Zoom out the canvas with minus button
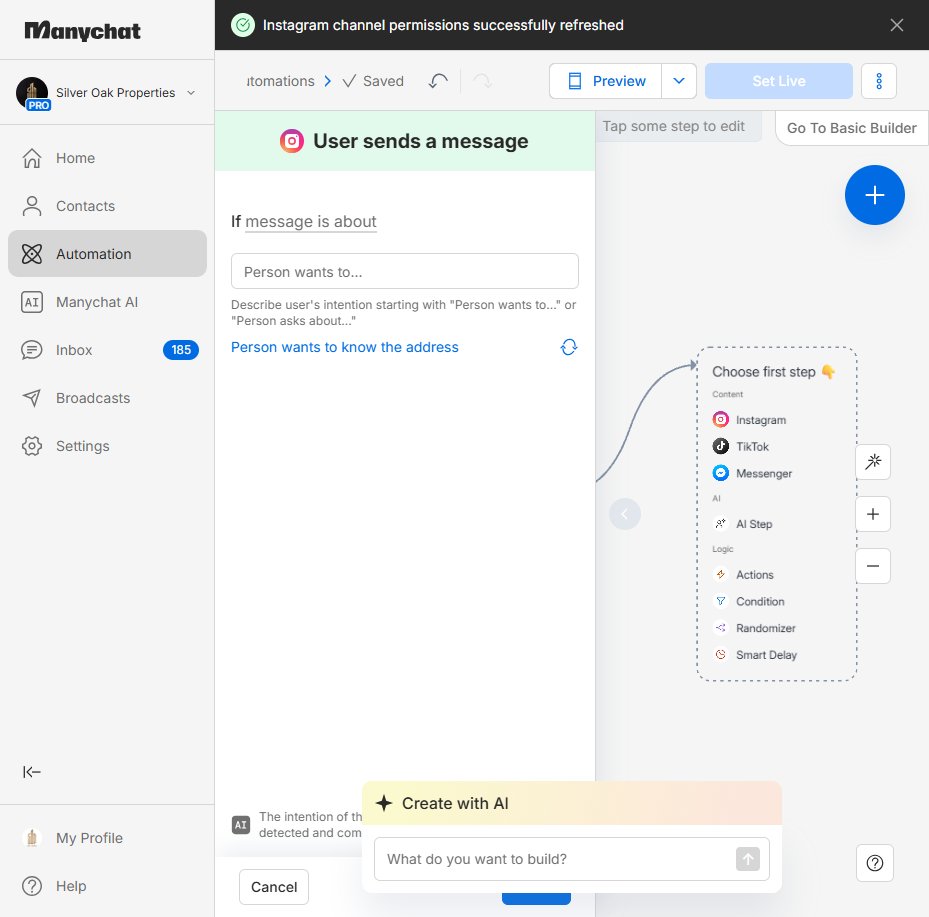 873,566
